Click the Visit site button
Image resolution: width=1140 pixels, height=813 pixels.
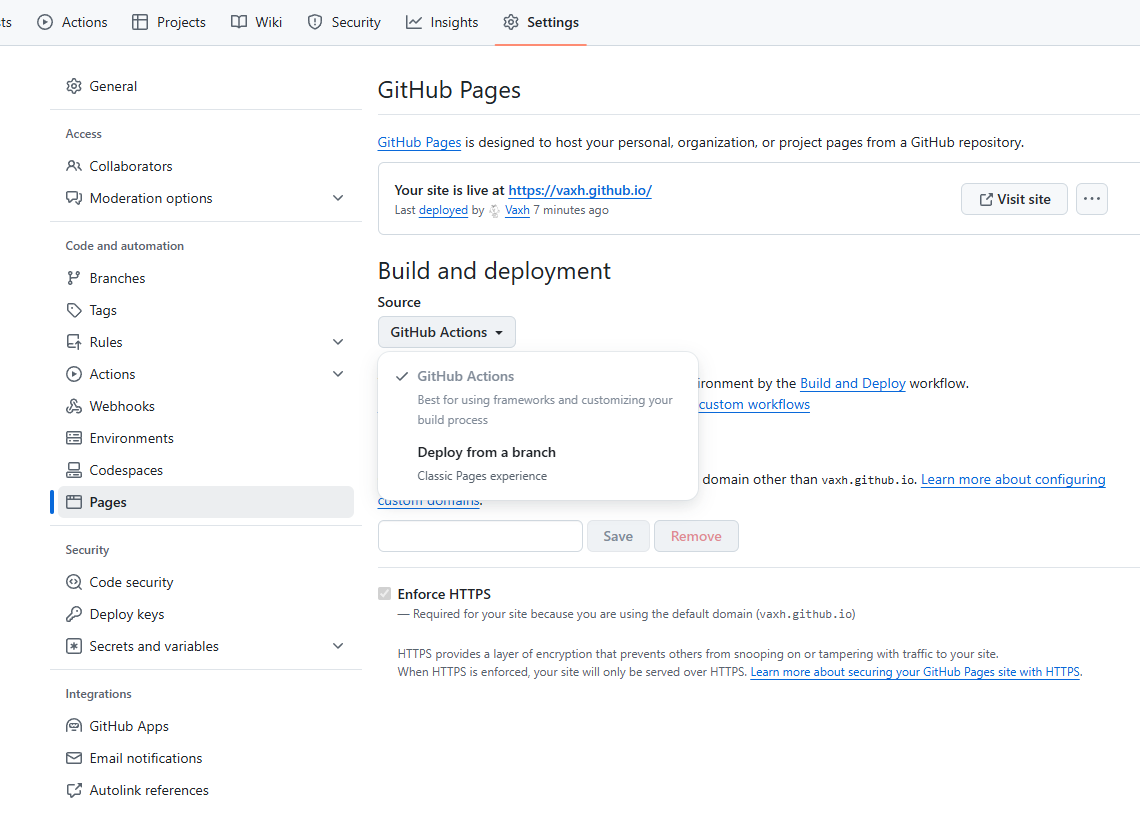pos(1014,199)
